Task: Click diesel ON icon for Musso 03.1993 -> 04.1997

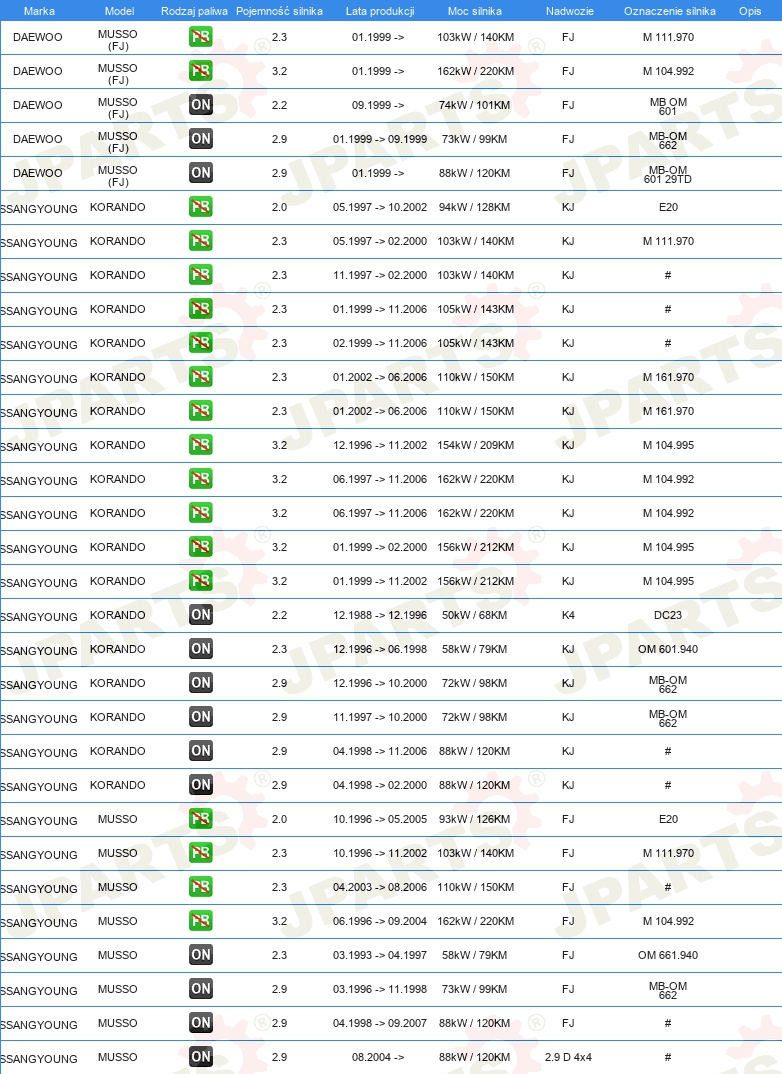Action: pos(201,955)
